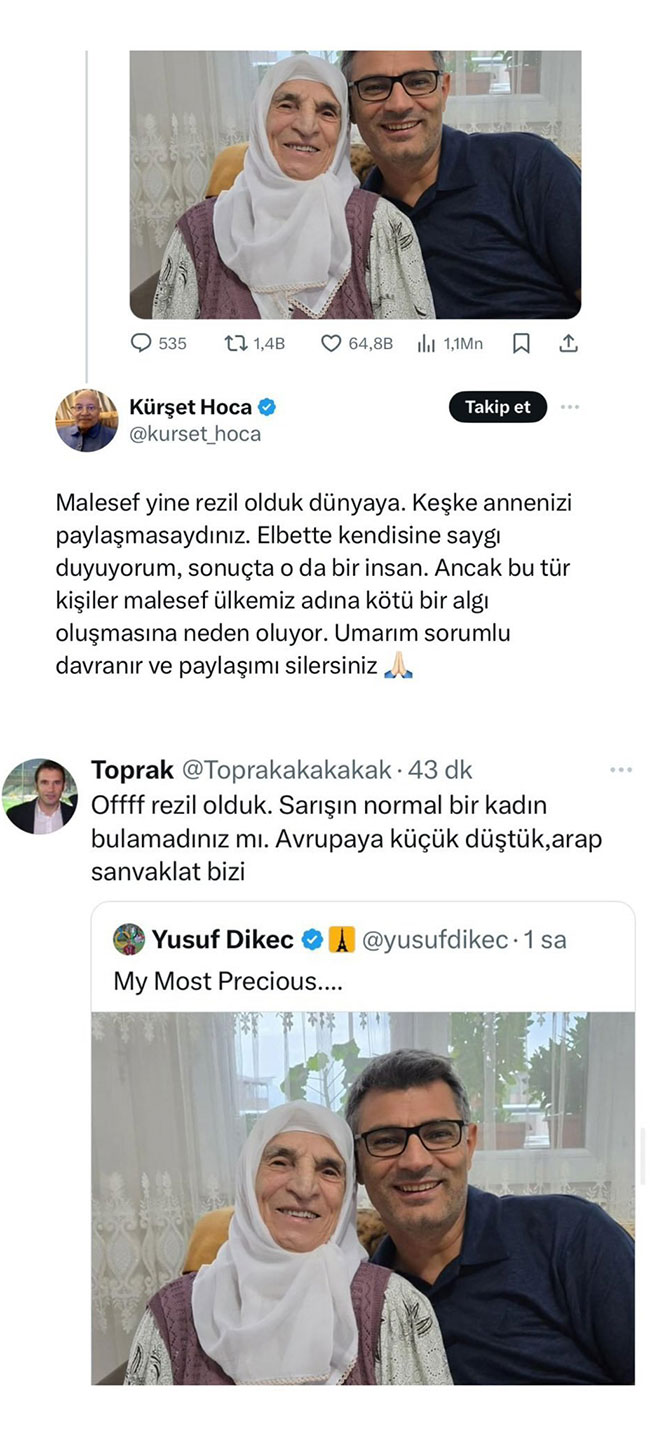650x1436 pixels.
Task: Share the tweet via the share icon
Action: [x=571, y=343]
